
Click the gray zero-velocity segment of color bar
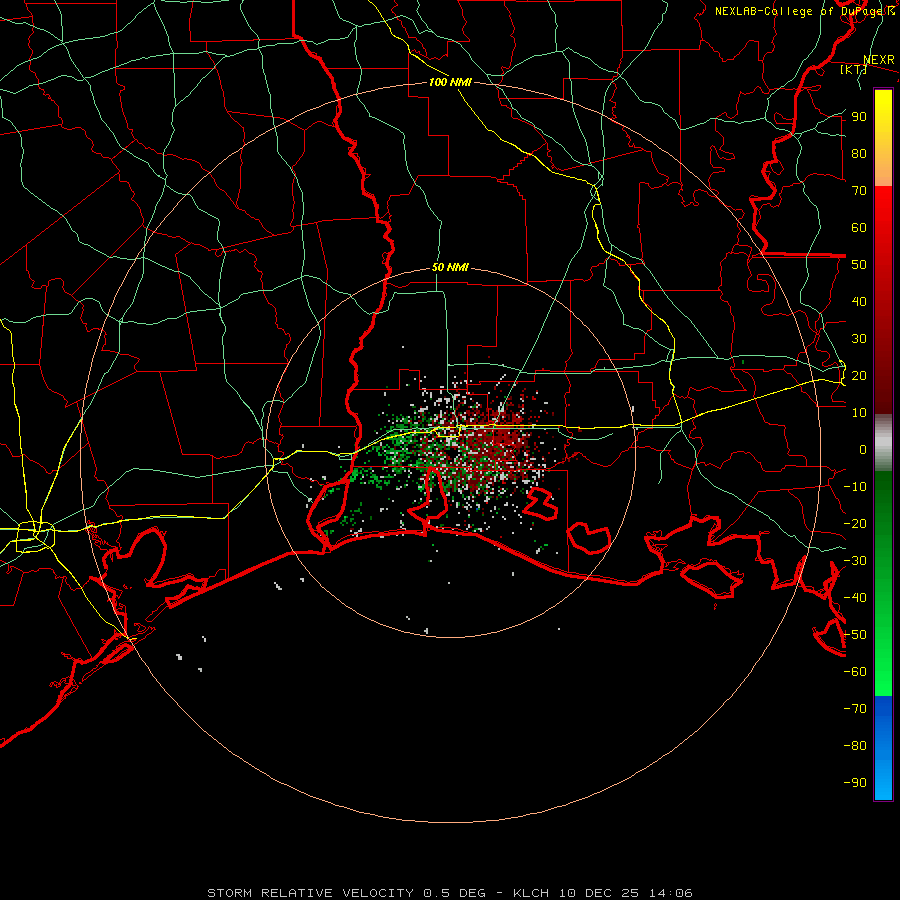tap(883, 443)
